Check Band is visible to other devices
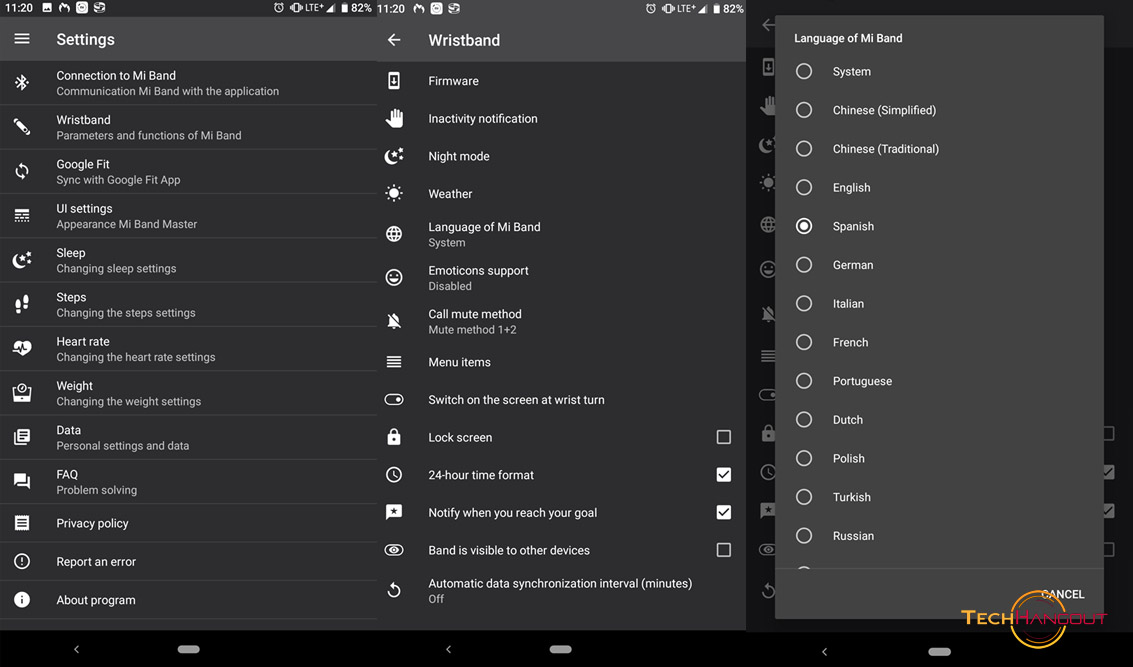This screenshot has width=1133, height=667. click(x=723, y=550)
